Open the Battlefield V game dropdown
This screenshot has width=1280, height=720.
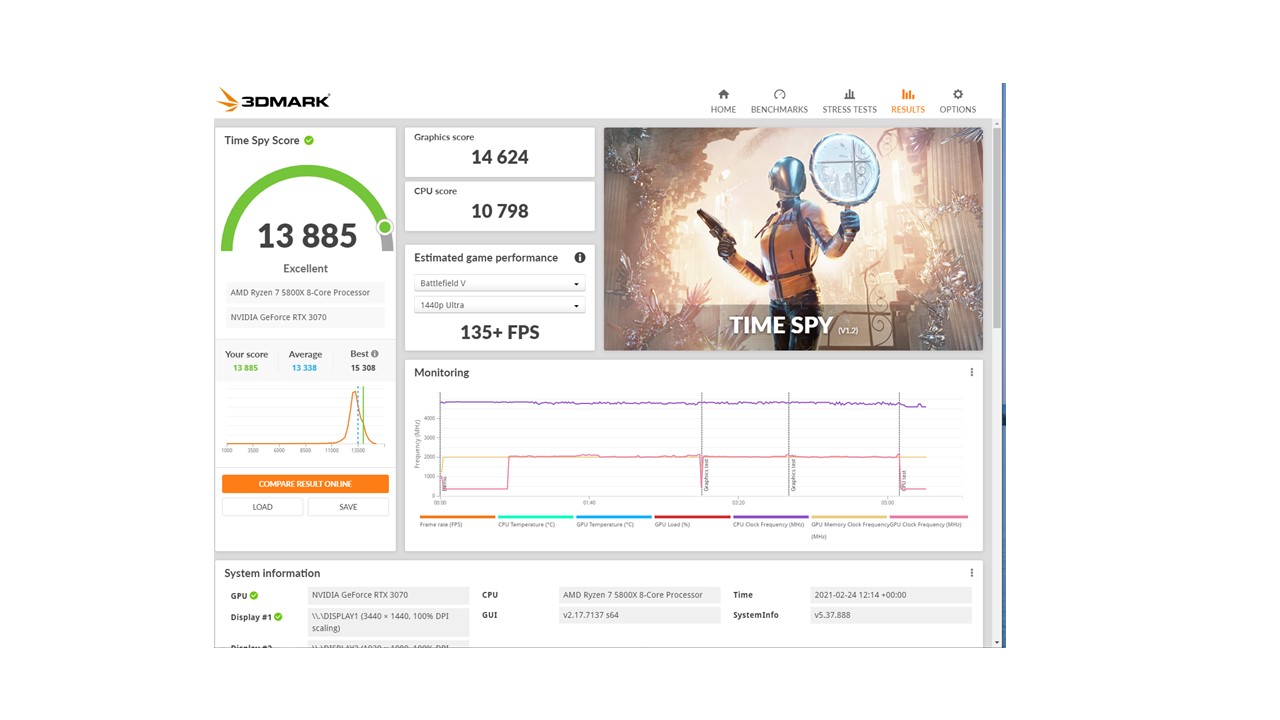499,283
